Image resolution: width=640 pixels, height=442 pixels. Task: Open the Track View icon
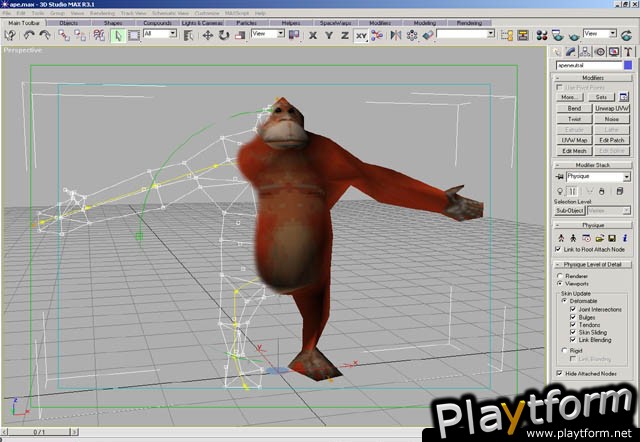(507, 36)
